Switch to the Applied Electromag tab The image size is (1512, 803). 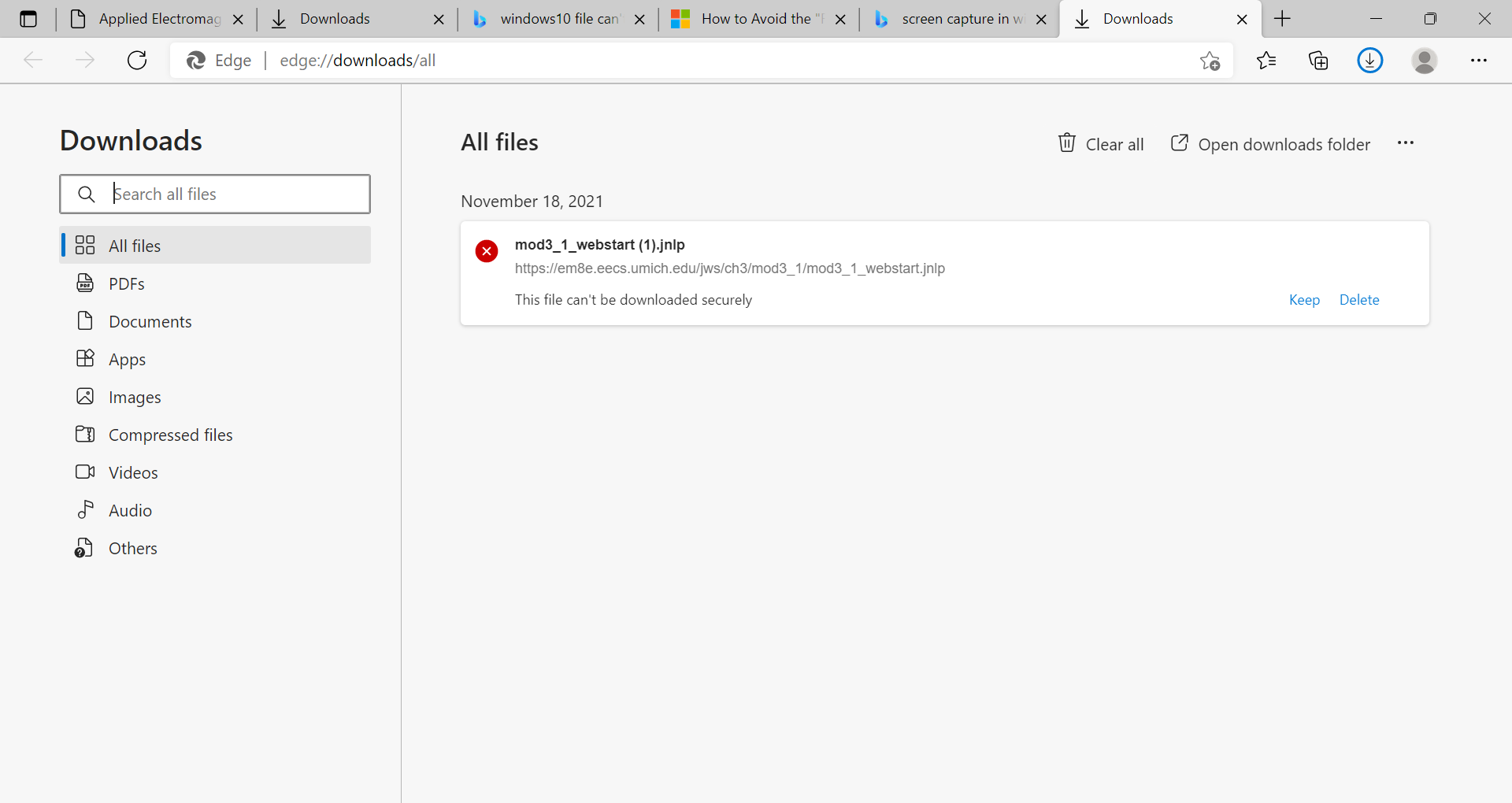[x=157, y=19]
